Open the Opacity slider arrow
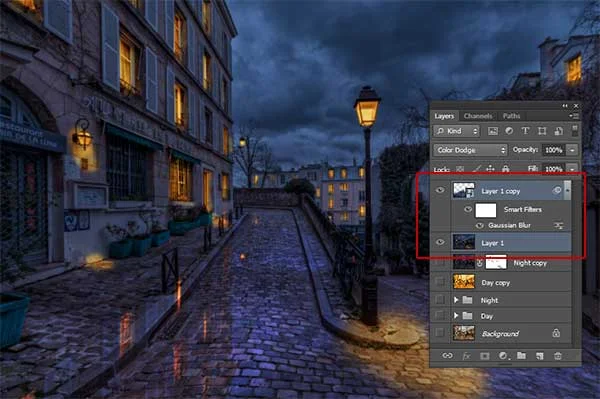Image resolution: width=600 pixels, height=399 pixels. [572, 150]
